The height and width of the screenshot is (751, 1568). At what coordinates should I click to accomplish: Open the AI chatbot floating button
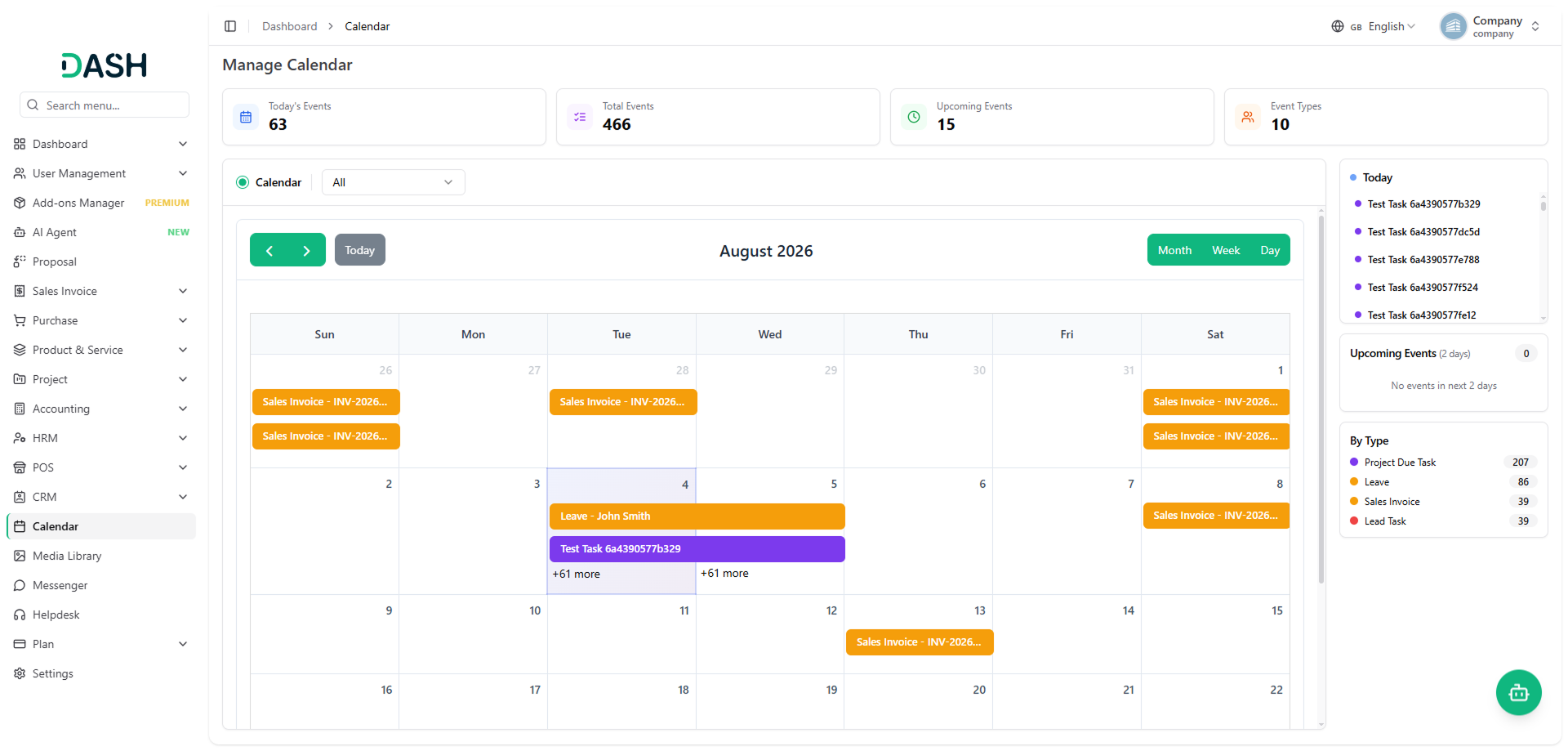pos(1518,693)
